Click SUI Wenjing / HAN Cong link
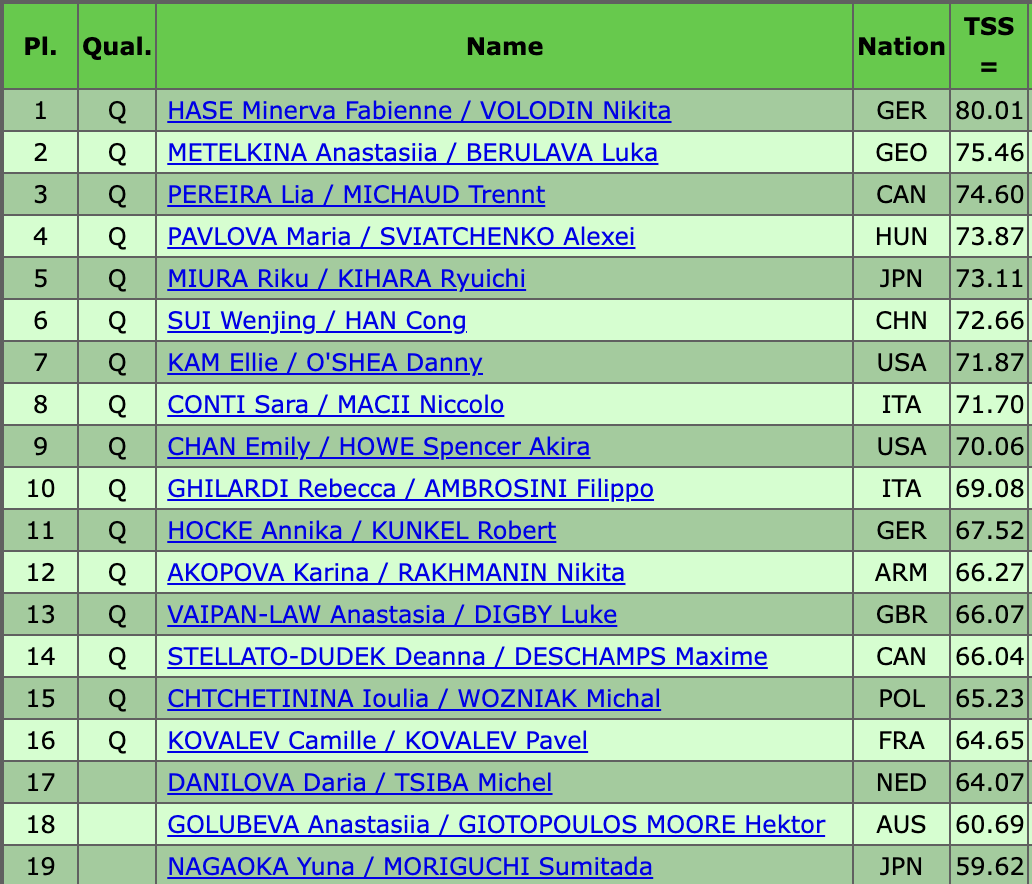 click(x=317, y=321)
